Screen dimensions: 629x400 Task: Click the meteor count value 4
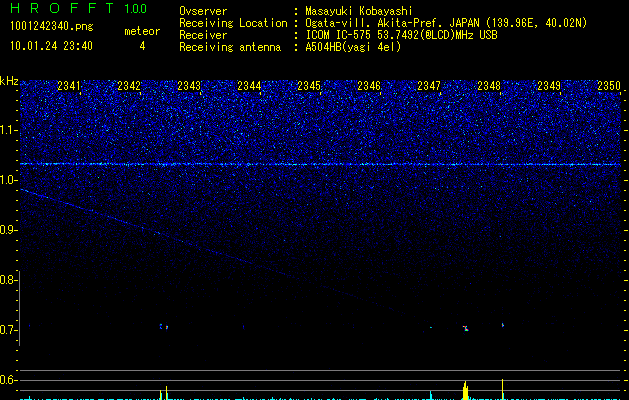141,46
